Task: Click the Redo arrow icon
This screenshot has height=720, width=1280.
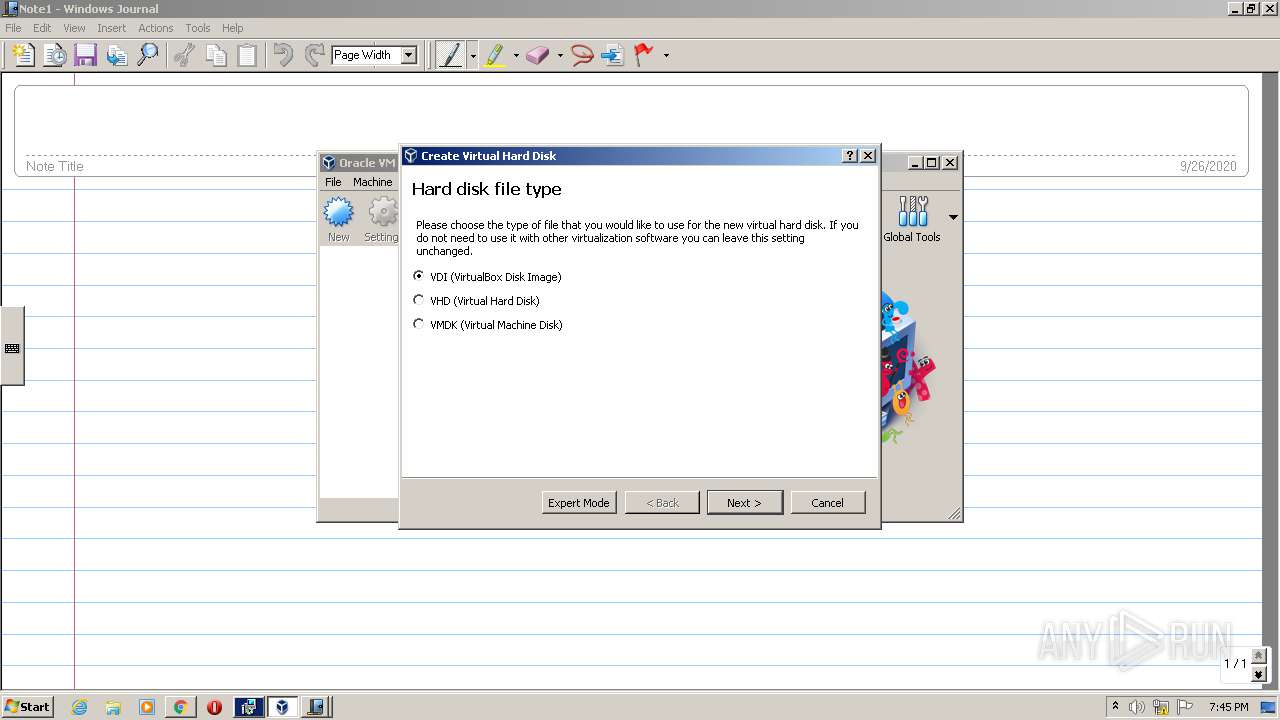Action: (x=314, y=55)
